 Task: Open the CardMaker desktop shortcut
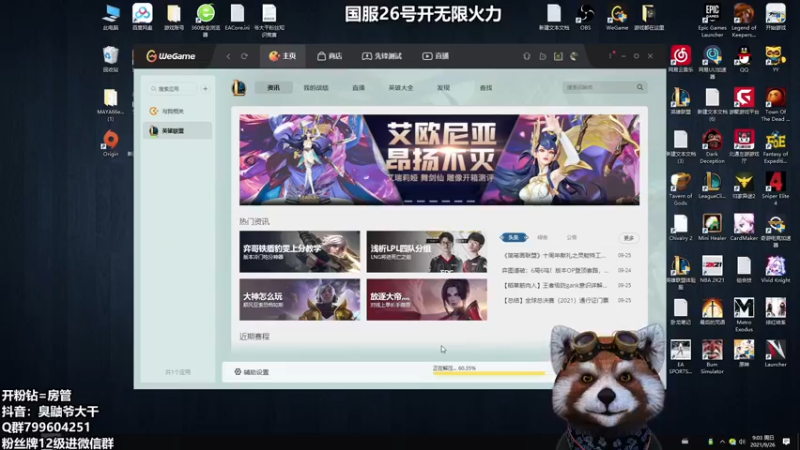click(744, 227)
